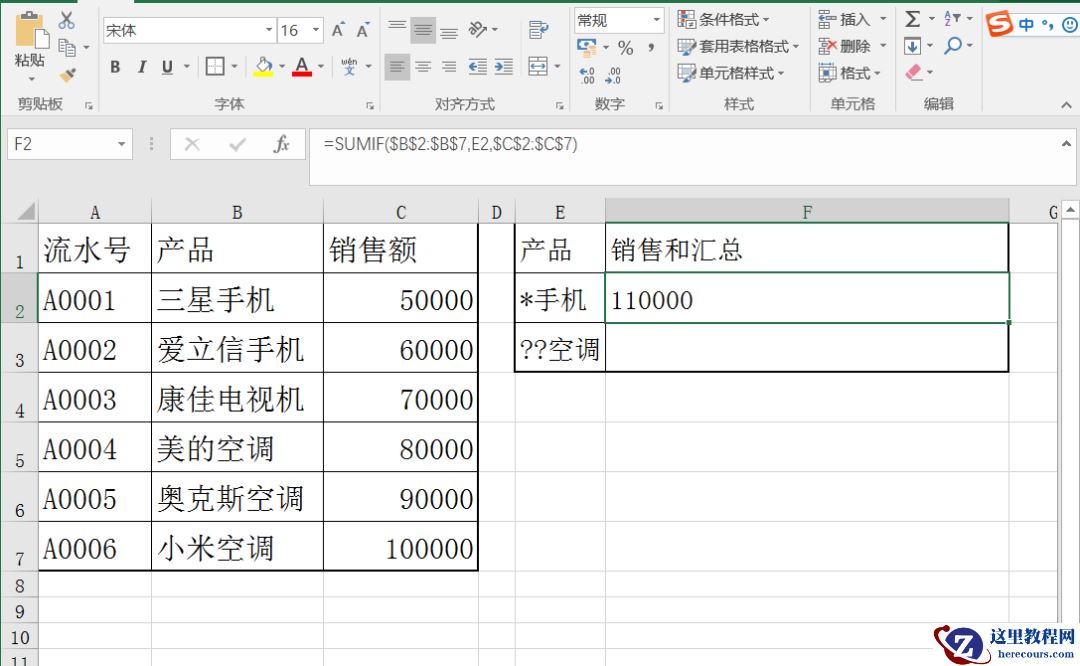Select cell B5 美的空调

(x=237, y=447)
